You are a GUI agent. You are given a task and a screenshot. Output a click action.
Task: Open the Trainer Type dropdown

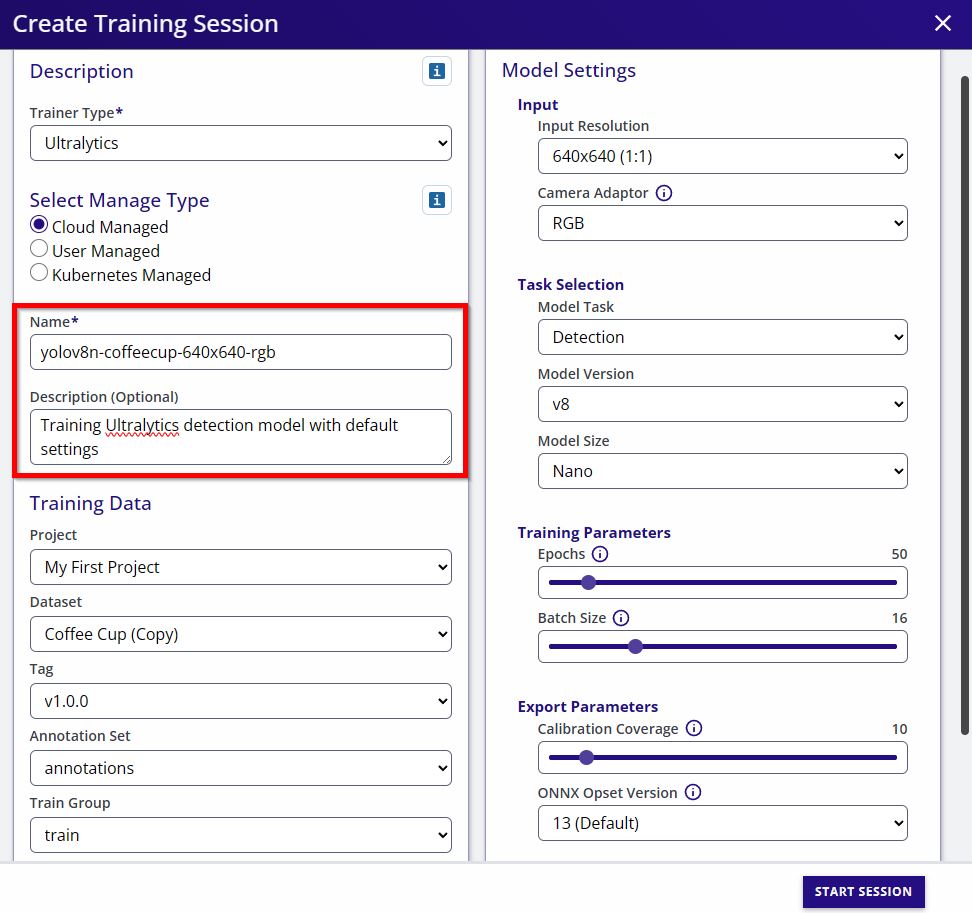(240, 143)
